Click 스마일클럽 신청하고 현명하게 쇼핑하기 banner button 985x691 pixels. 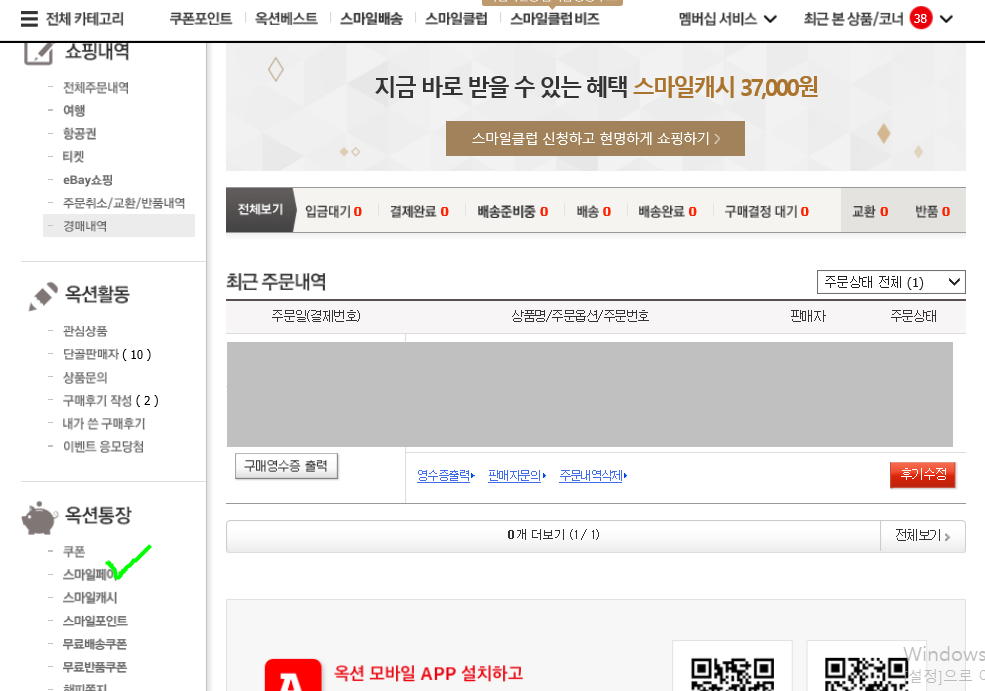[x=596, y=139]
